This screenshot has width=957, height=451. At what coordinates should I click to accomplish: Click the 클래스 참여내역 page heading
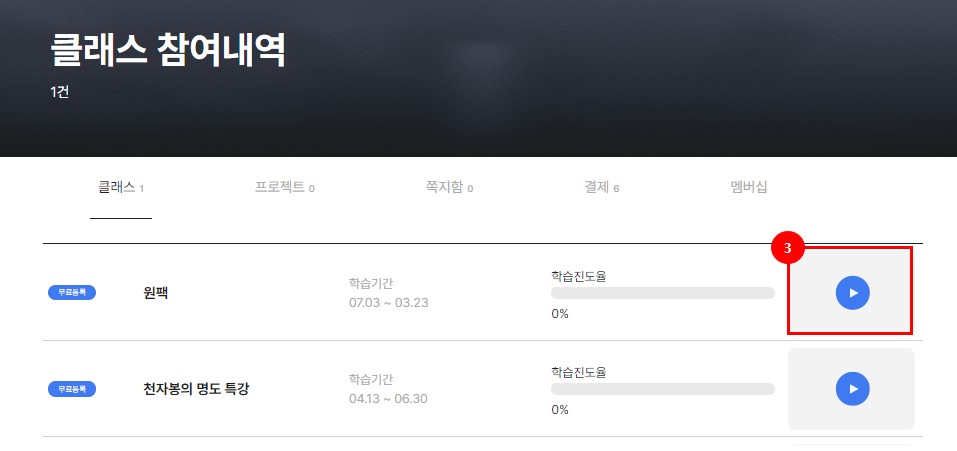168,51
